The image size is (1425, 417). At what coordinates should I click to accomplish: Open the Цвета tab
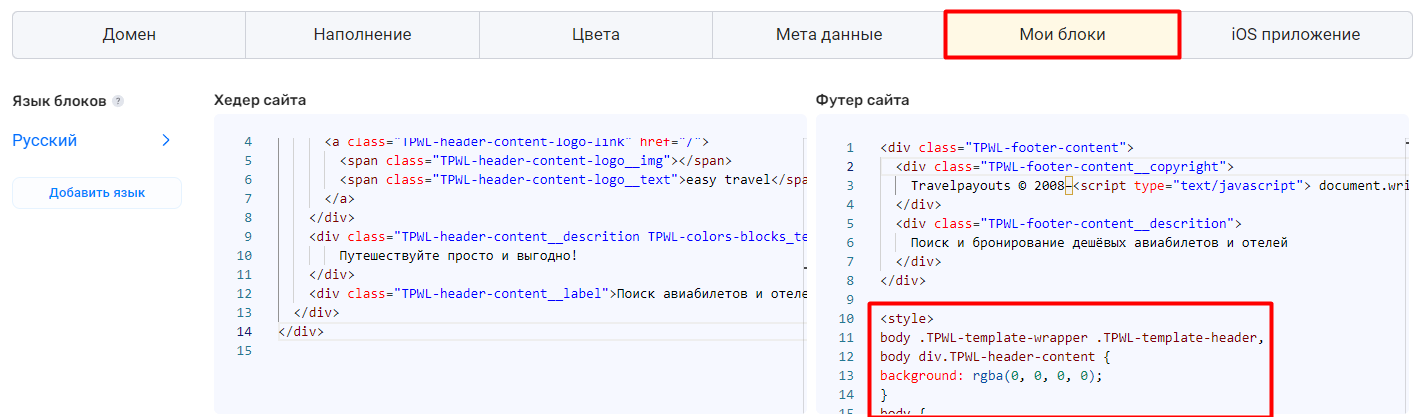(596, 35)
